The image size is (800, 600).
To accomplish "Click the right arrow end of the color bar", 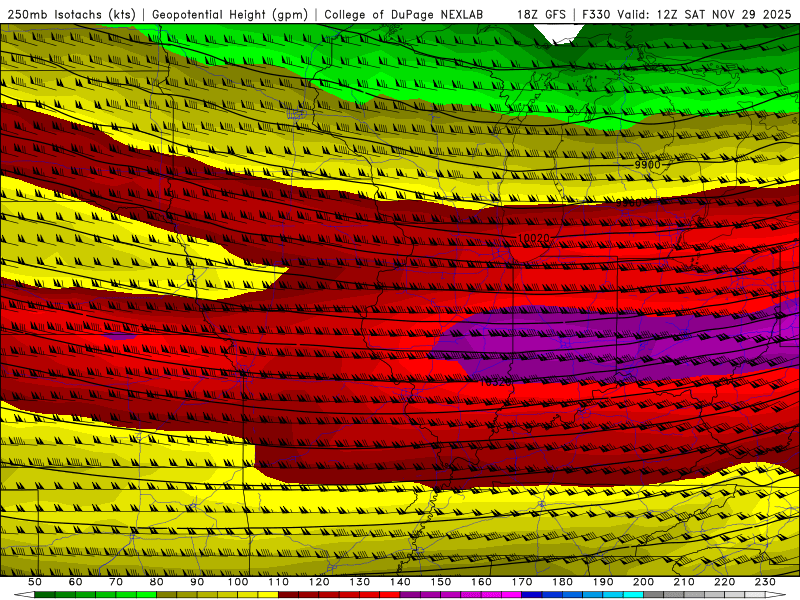I will (775, 595).
